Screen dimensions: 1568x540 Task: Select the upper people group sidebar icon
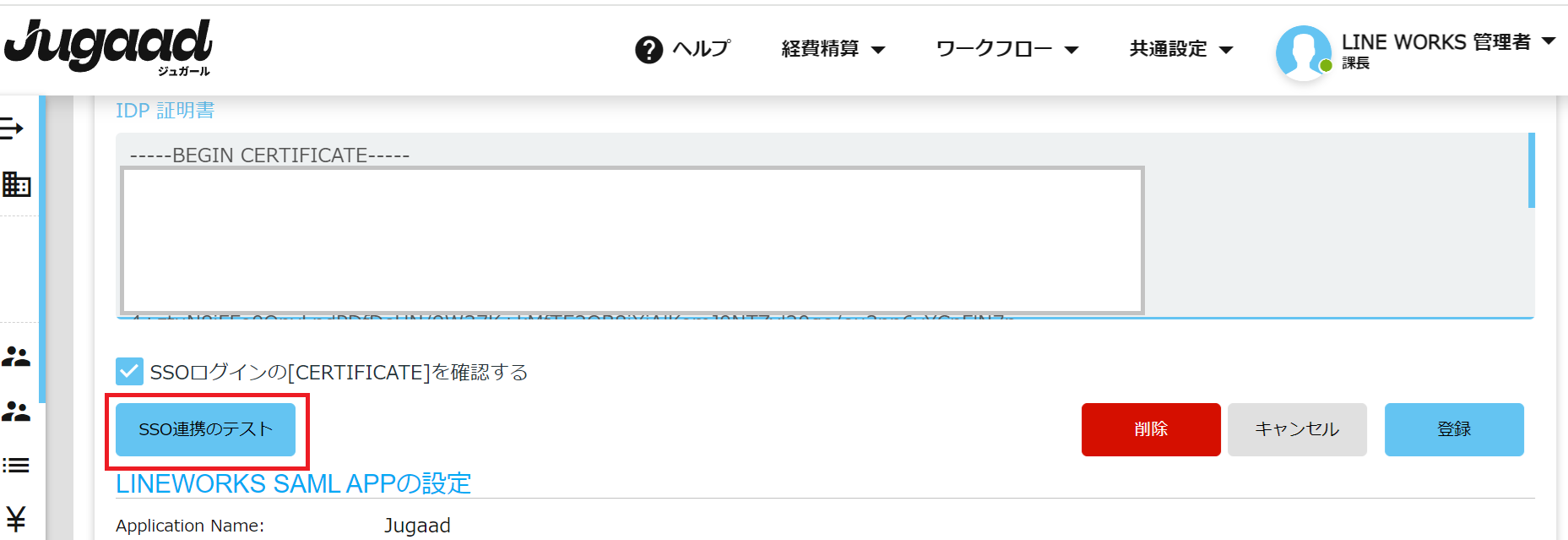(x=16, y=357)
